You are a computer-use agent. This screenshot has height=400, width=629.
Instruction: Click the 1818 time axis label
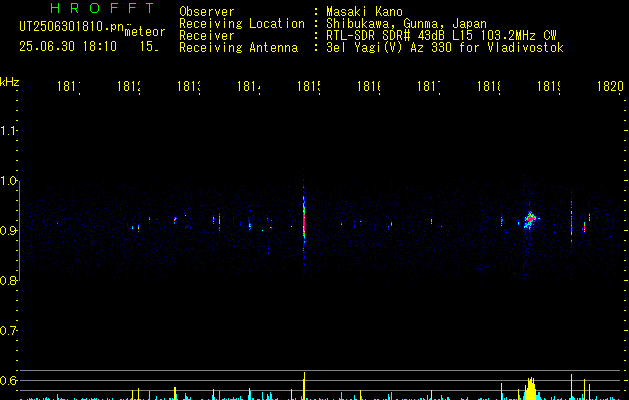[489, 86]
